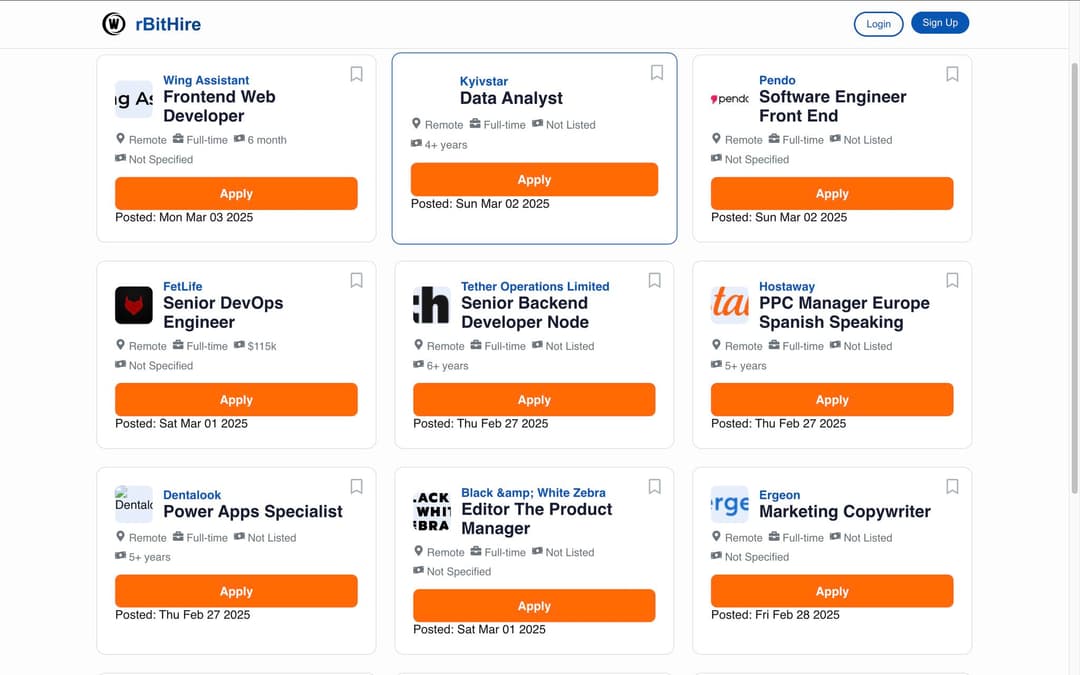Bookmark the Senior DevOps Engineer listing
Viewport: 1080px width, 675px height.
pos(356,280)
